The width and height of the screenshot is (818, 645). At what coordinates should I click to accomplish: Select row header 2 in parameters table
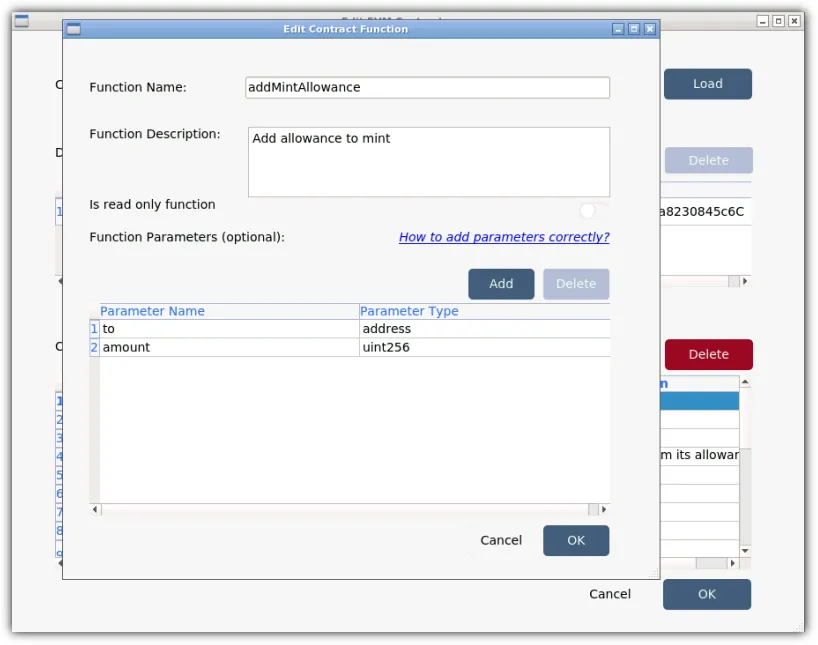pos(94,348)
